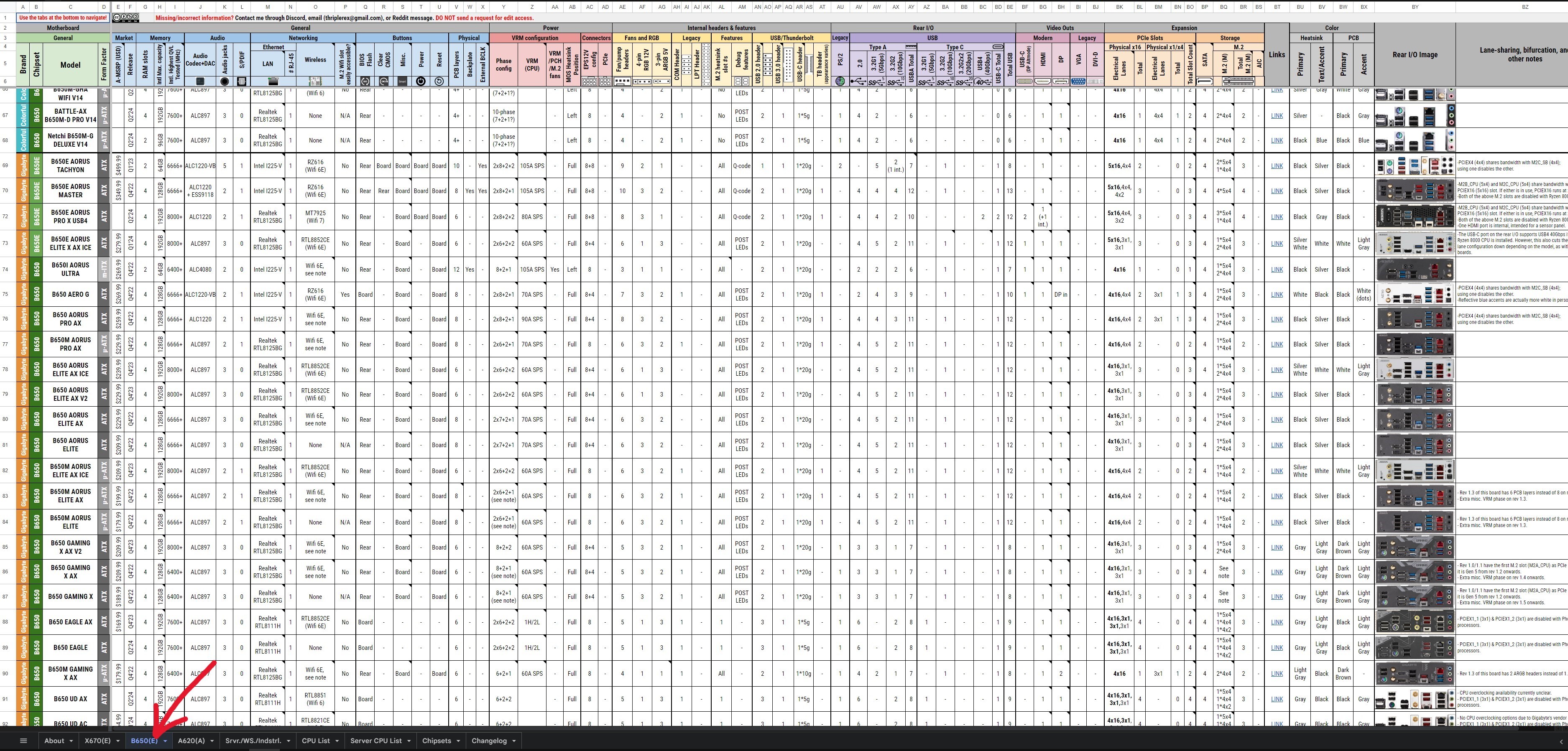The height and width of the screenshot is (751, 1568).
Task: Open the Chipsets tab dropdown arrow
Action: coord(458,741)
